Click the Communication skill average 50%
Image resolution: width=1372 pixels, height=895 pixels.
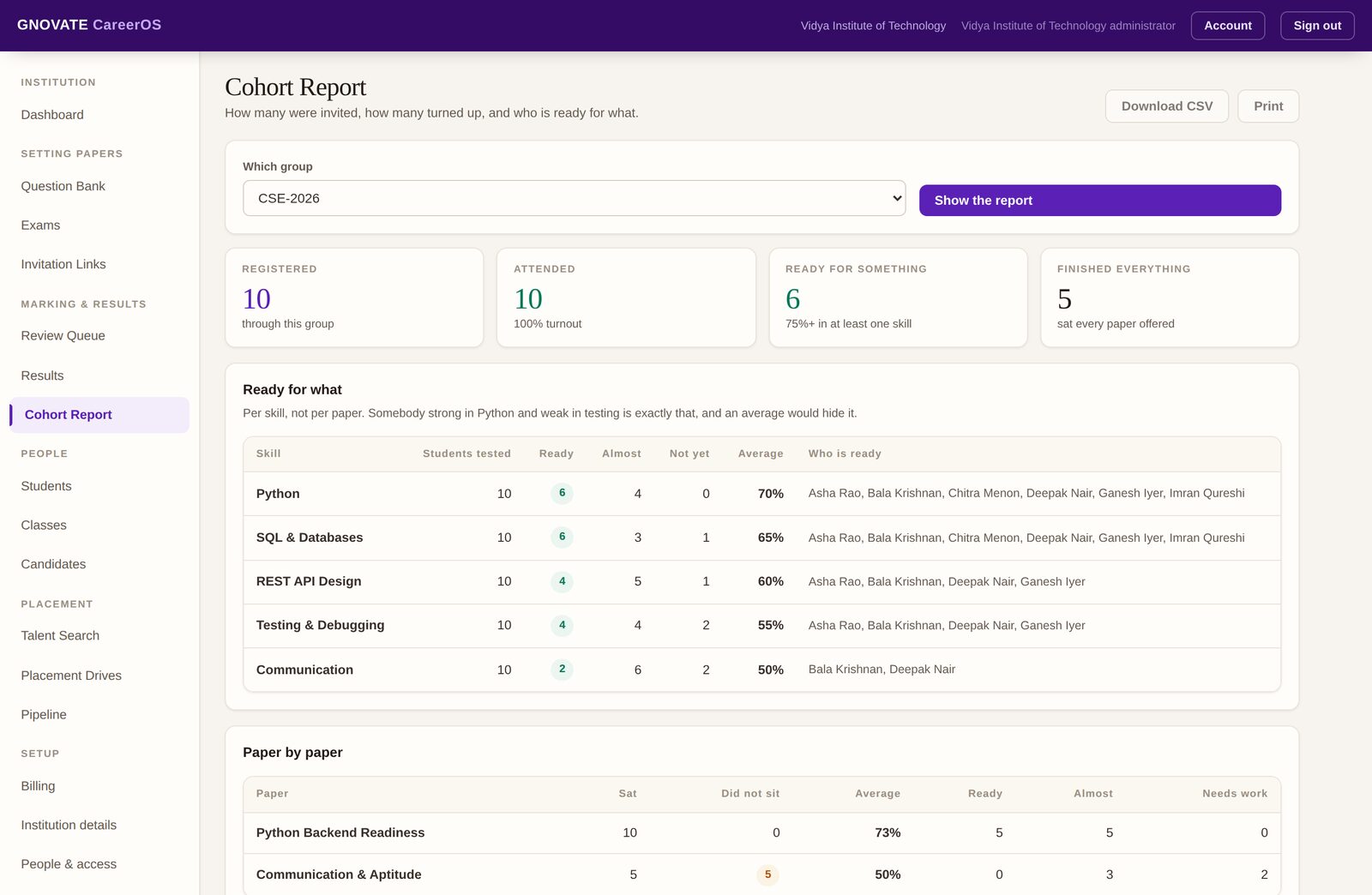point(770,670)
